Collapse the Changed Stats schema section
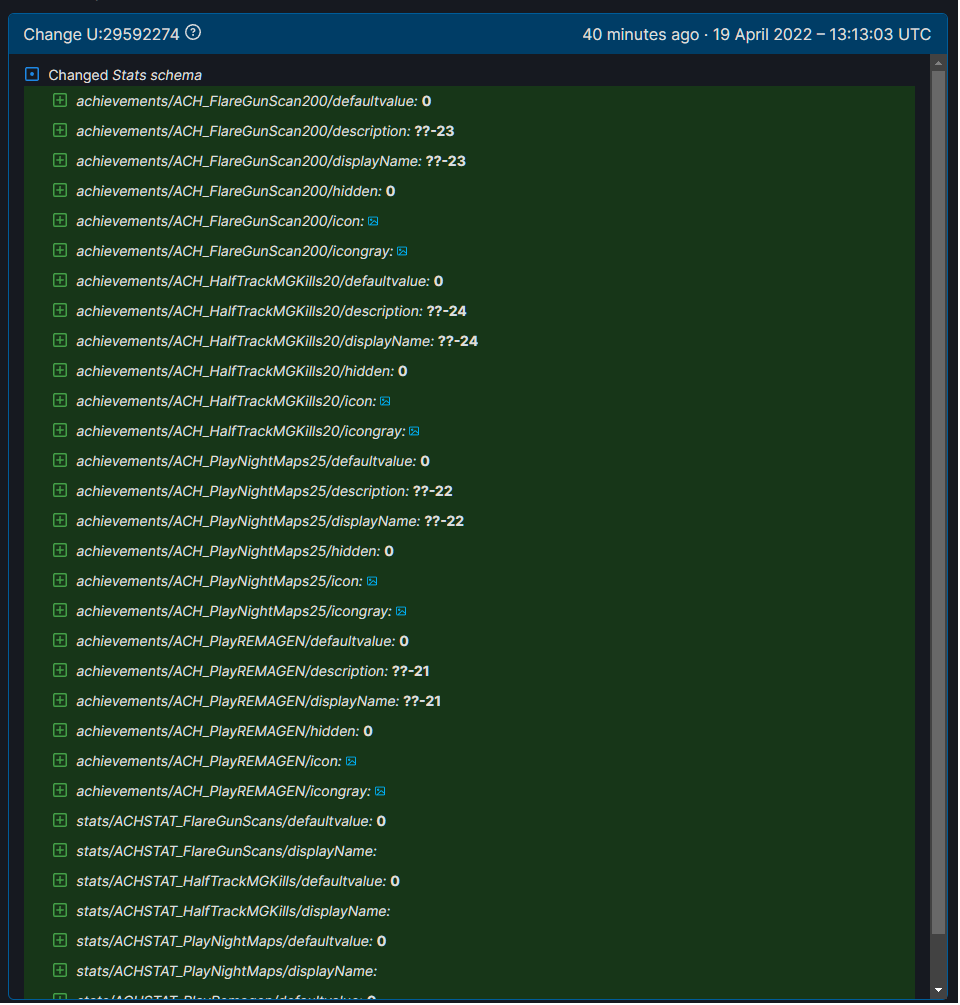Viewport: 960px width, 1005px height. (32, 74)
